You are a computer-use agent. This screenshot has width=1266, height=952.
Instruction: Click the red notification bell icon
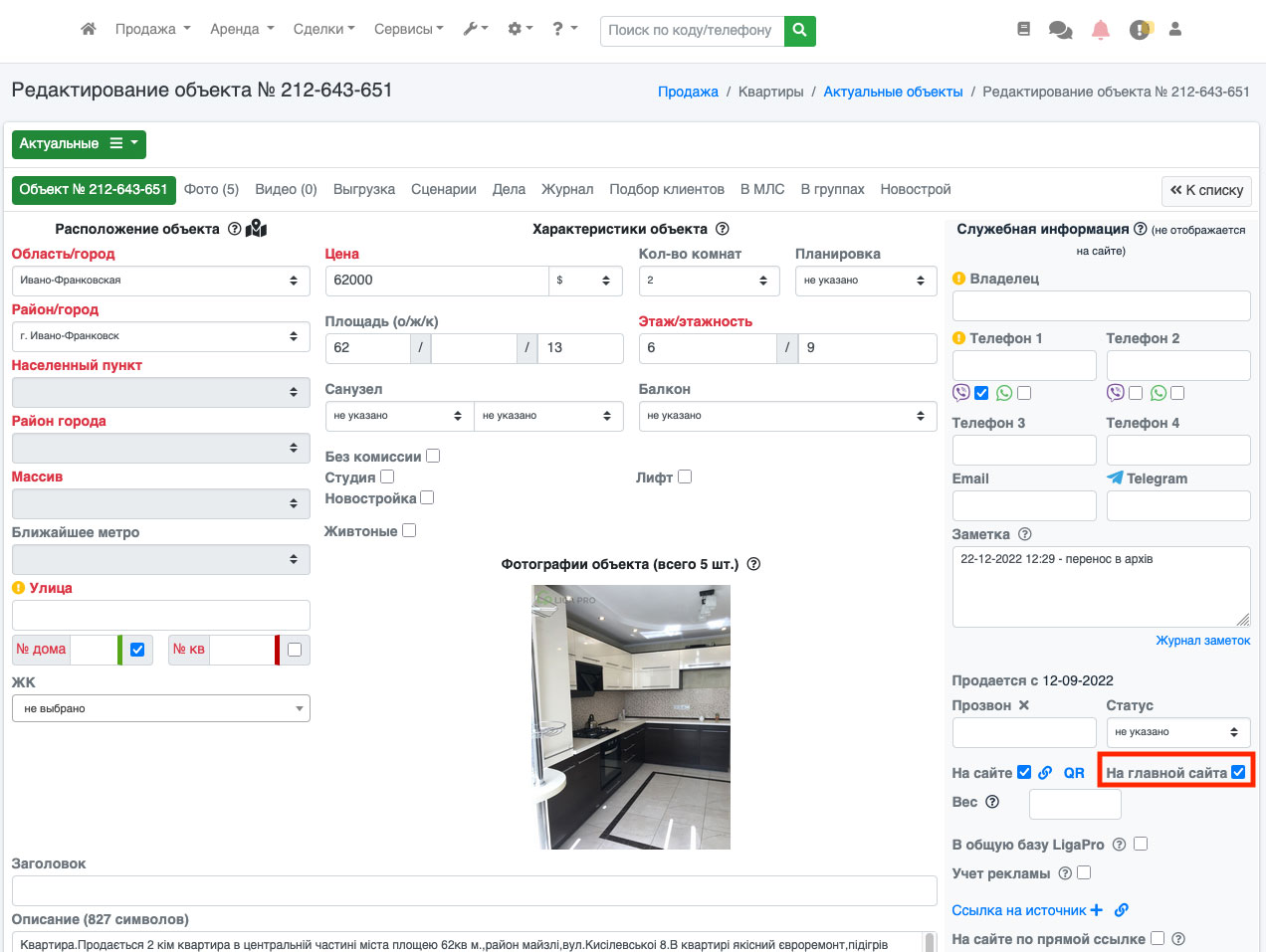click(1101, 30)
